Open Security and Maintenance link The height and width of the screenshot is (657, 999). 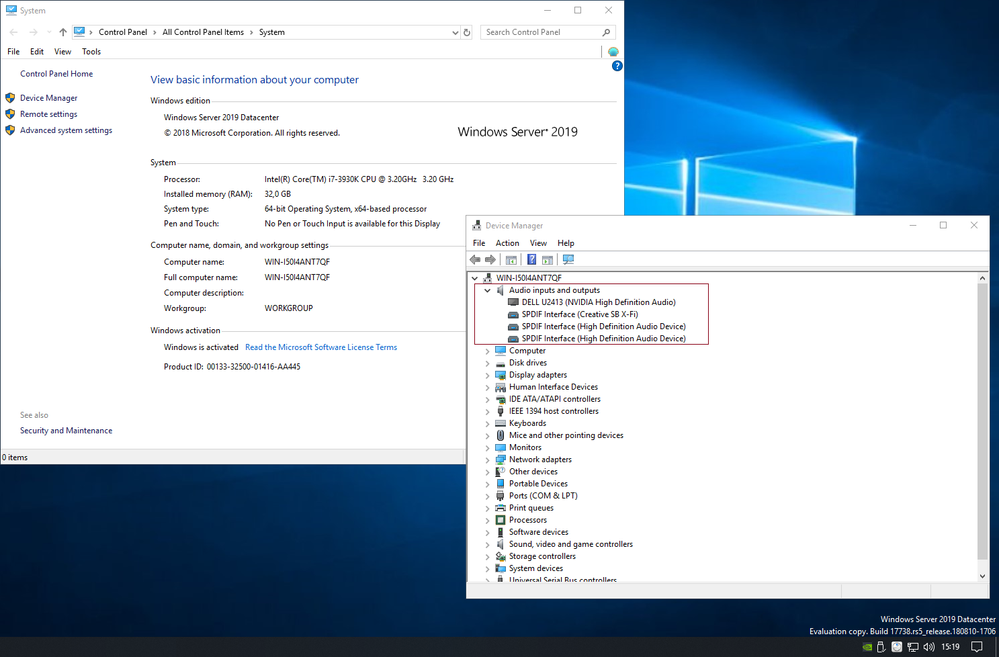coord(66,431)
